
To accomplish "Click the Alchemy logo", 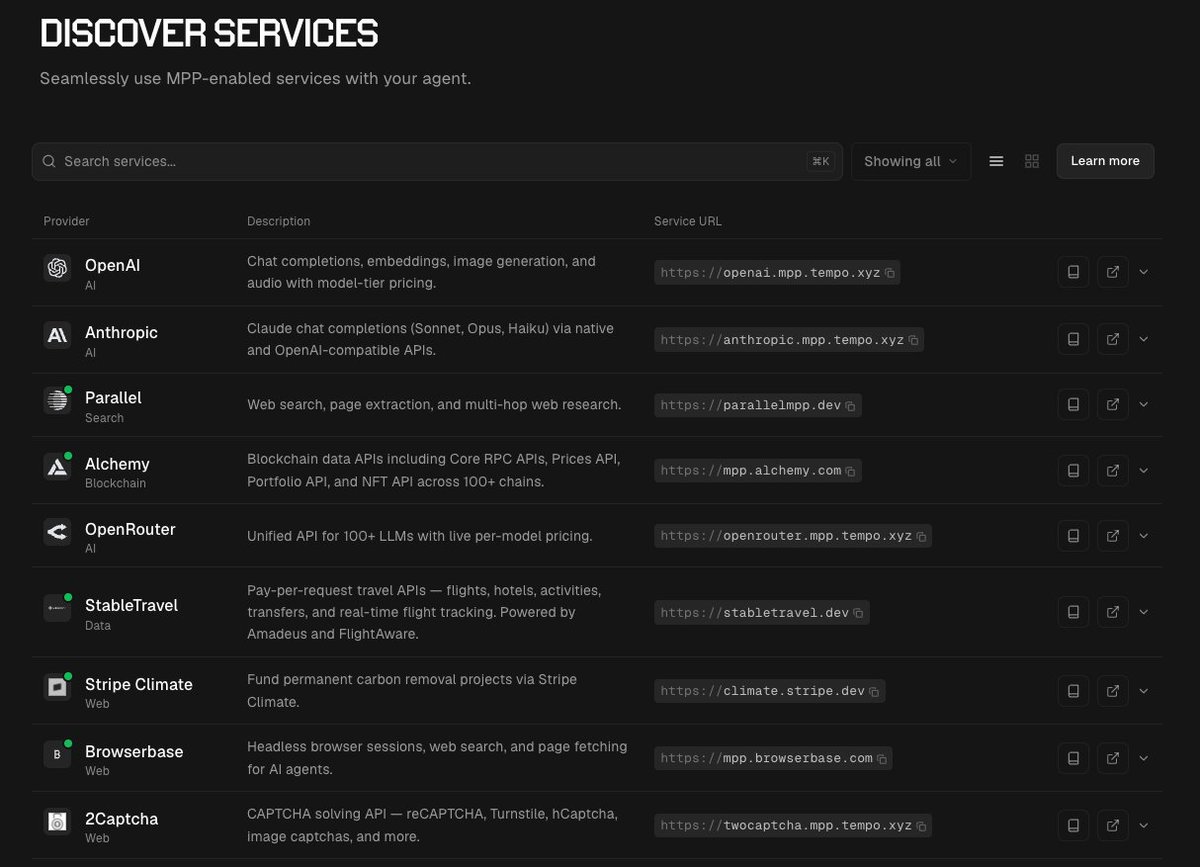I will pyautogui.click(x=57, y=466).
